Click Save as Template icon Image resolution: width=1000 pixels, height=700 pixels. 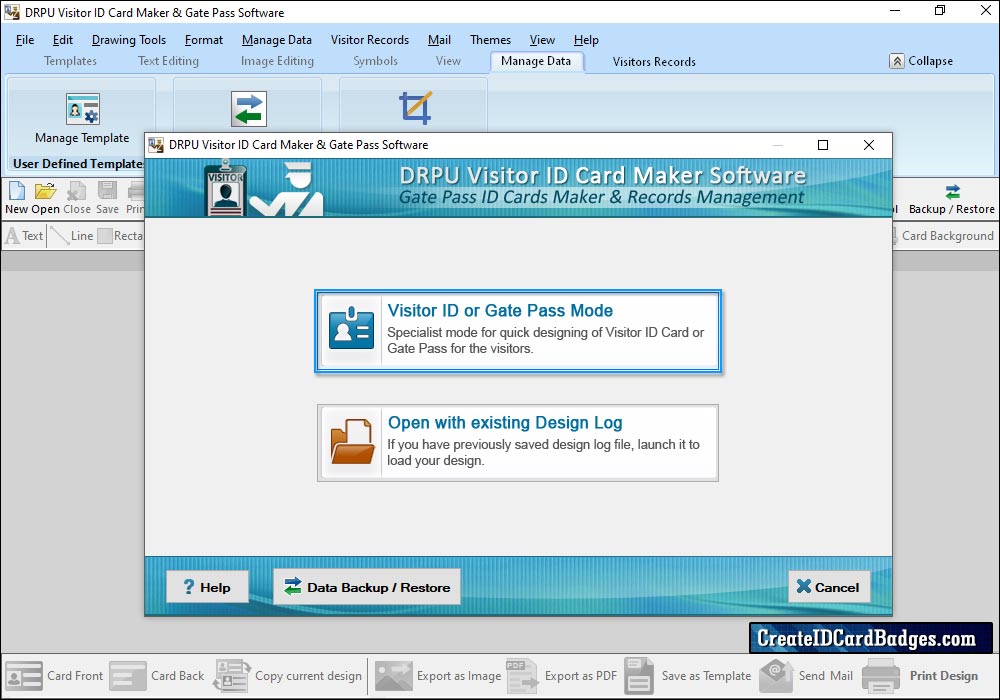click(x=639, y=676)
